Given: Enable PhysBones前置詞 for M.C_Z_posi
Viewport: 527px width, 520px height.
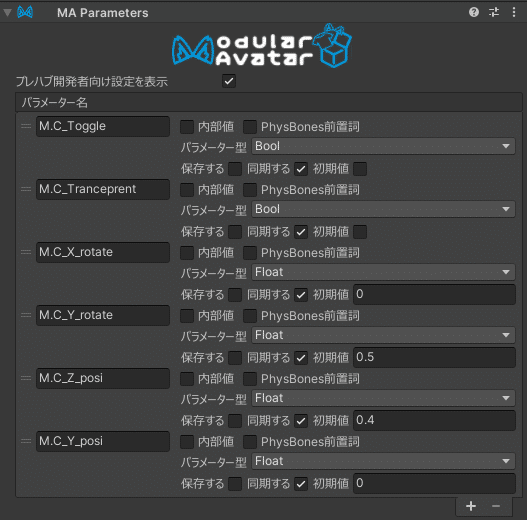Looking at the screenshot, I should (x=250, y=379).
